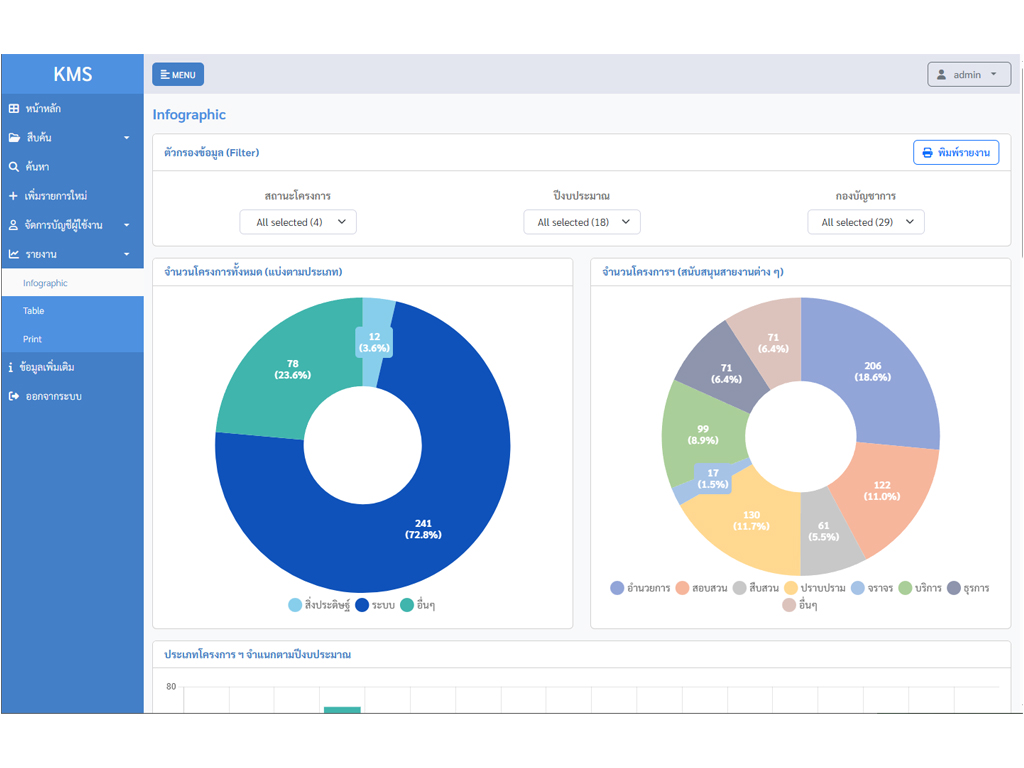Open the กองบัญชาการ filter dropdown
This screenshot has width=1024, height=768.
coord(866,222)
